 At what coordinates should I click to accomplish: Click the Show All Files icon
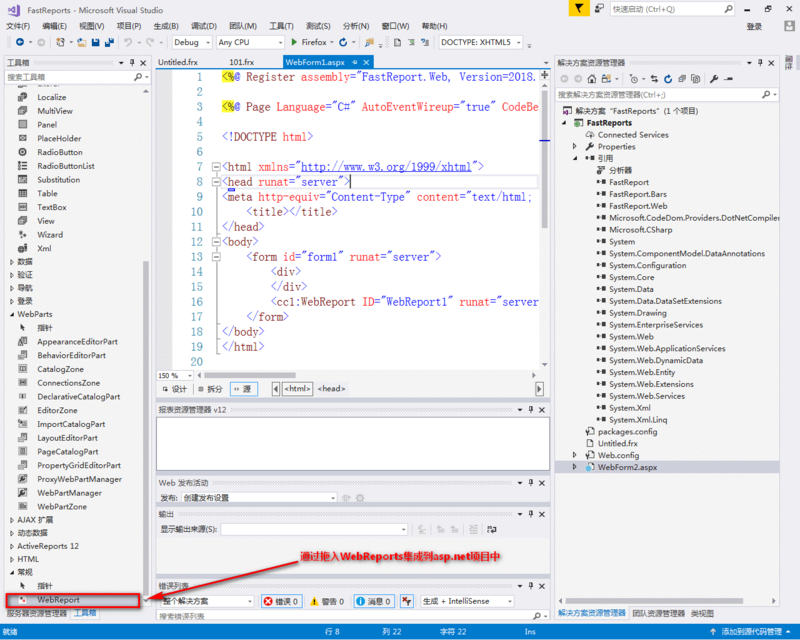695,79
